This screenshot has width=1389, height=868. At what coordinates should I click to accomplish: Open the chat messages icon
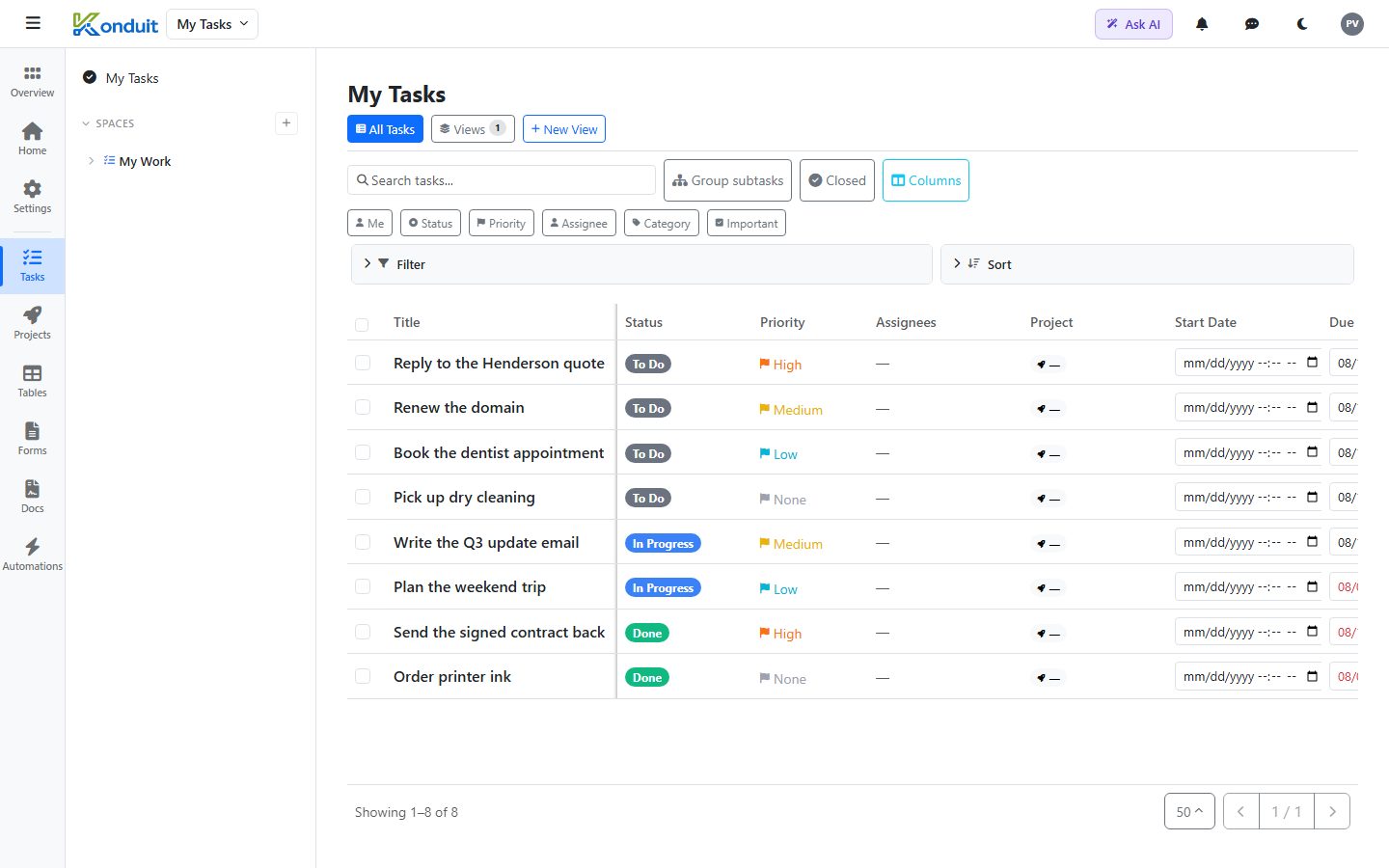pyautogui.click(x=1252, y=24)
